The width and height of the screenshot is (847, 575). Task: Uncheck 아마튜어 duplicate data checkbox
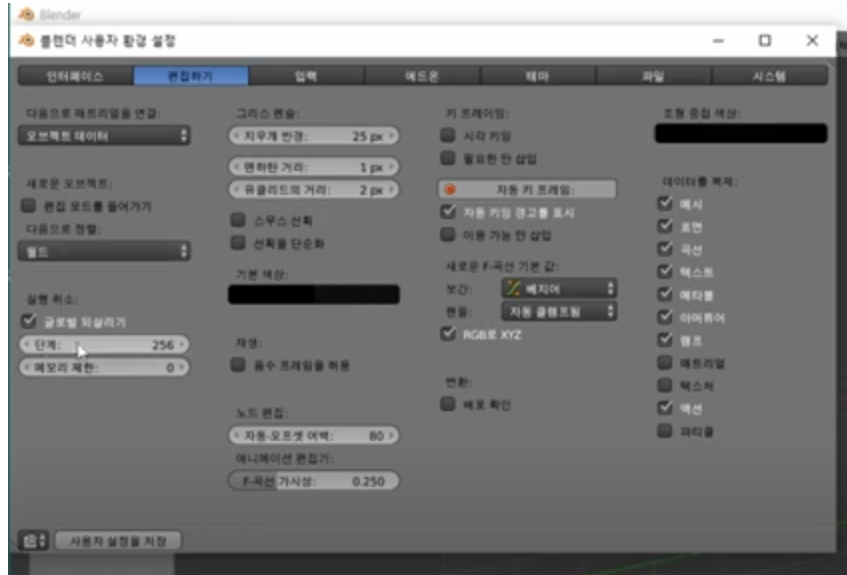click(x=665, y=317)
